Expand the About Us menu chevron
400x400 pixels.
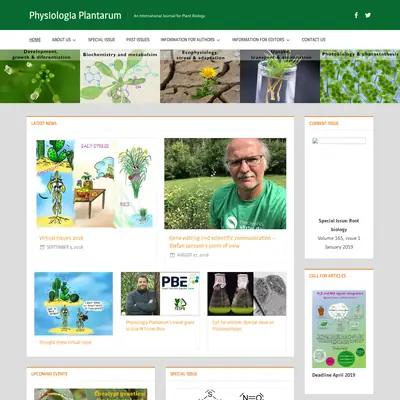pyautogui.click(x=74, y=40)
